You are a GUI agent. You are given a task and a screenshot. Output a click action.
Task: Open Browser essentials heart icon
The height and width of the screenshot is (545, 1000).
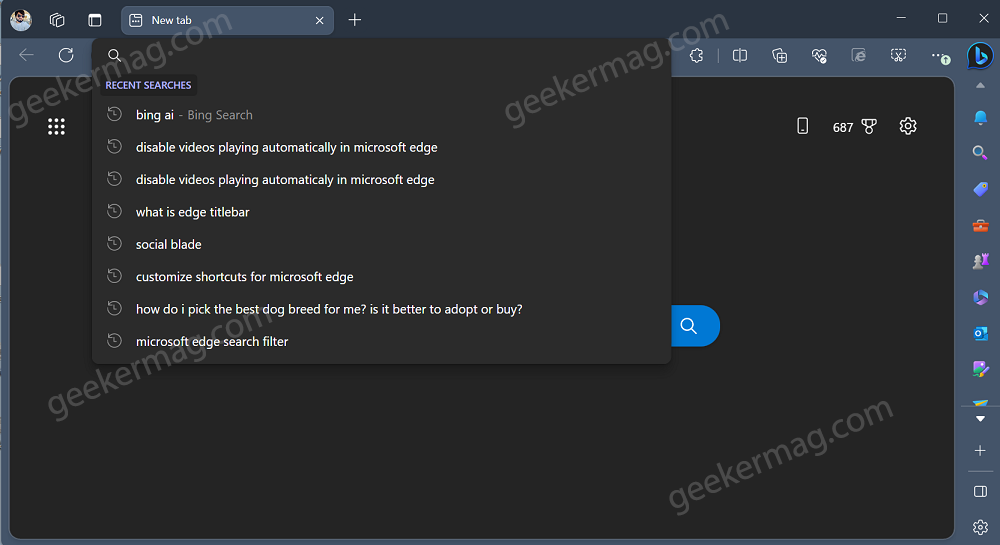point(819,56)
